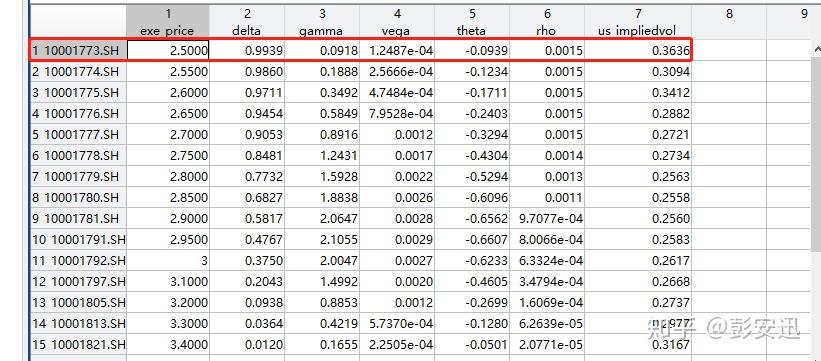Screen dimensions: 821x361
Task: Click rho value 2.0771e-05
Action: tap(547, 344)
